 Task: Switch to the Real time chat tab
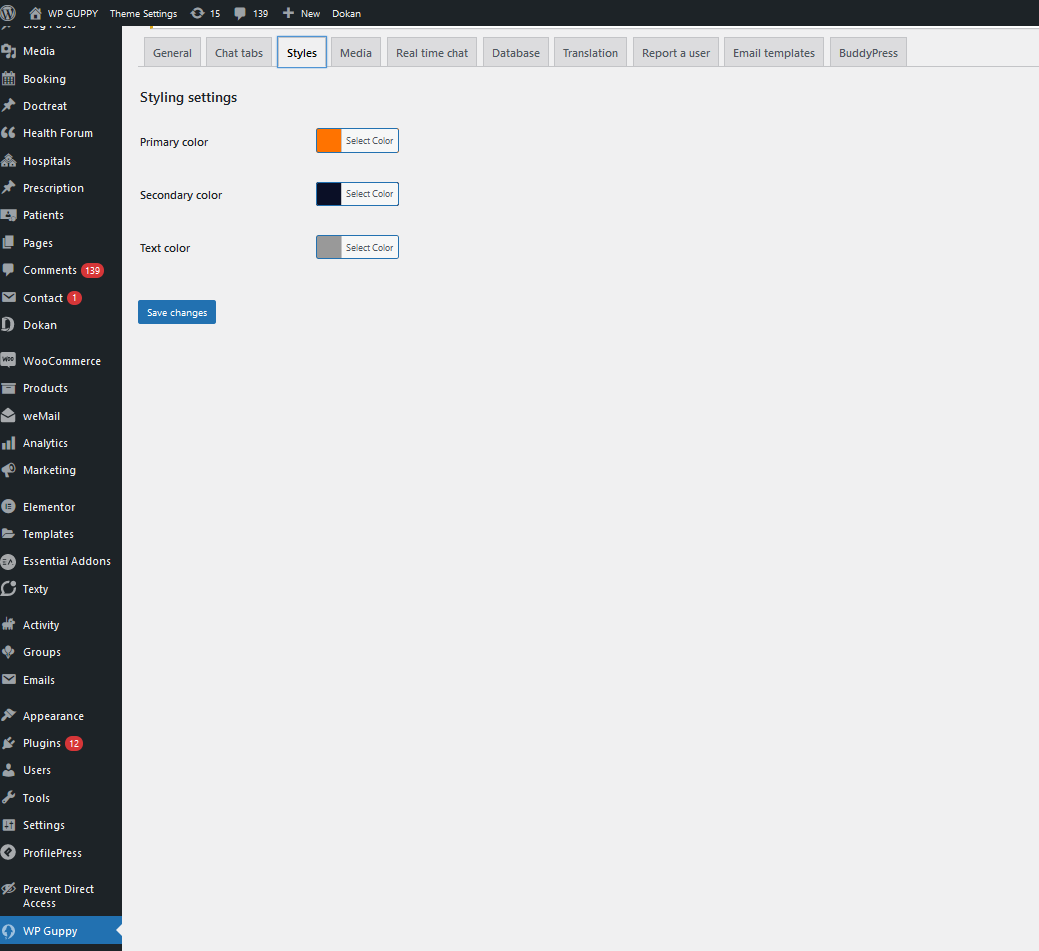pyautogui.click(x=431, y=53)
